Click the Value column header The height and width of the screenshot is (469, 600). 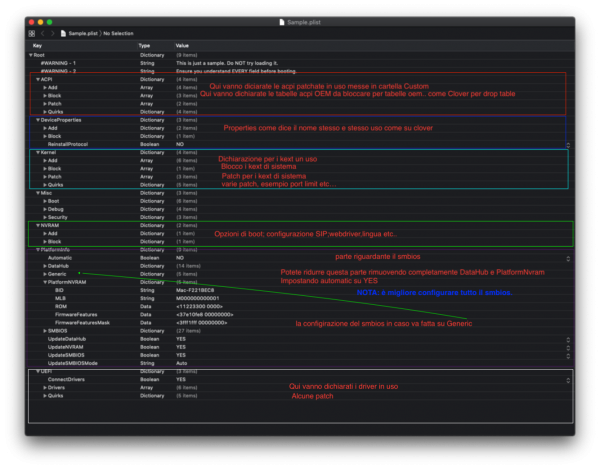point(182,46)
